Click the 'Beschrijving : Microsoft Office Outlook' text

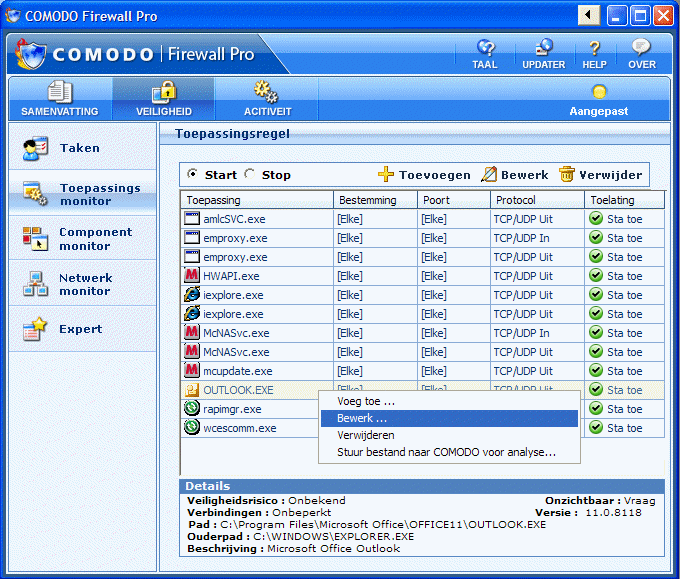pos(294,548)
